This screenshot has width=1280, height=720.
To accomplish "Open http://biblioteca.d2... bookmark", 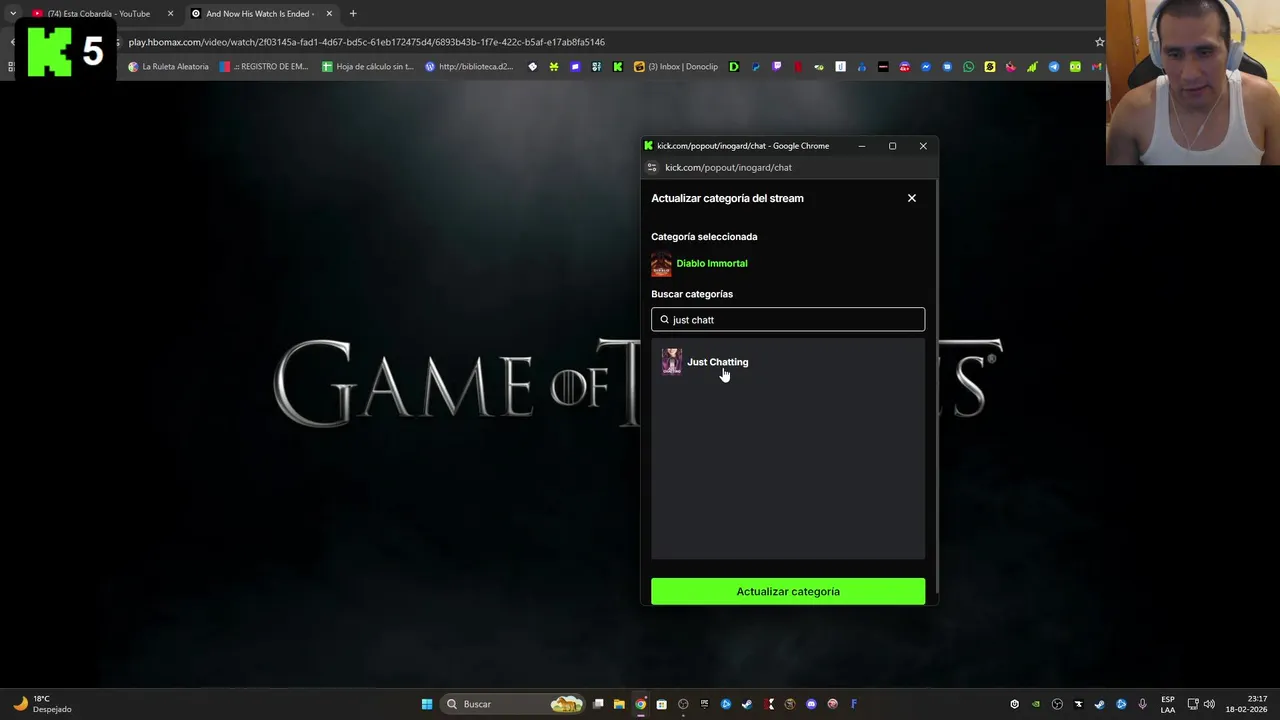I will point(469,67).
